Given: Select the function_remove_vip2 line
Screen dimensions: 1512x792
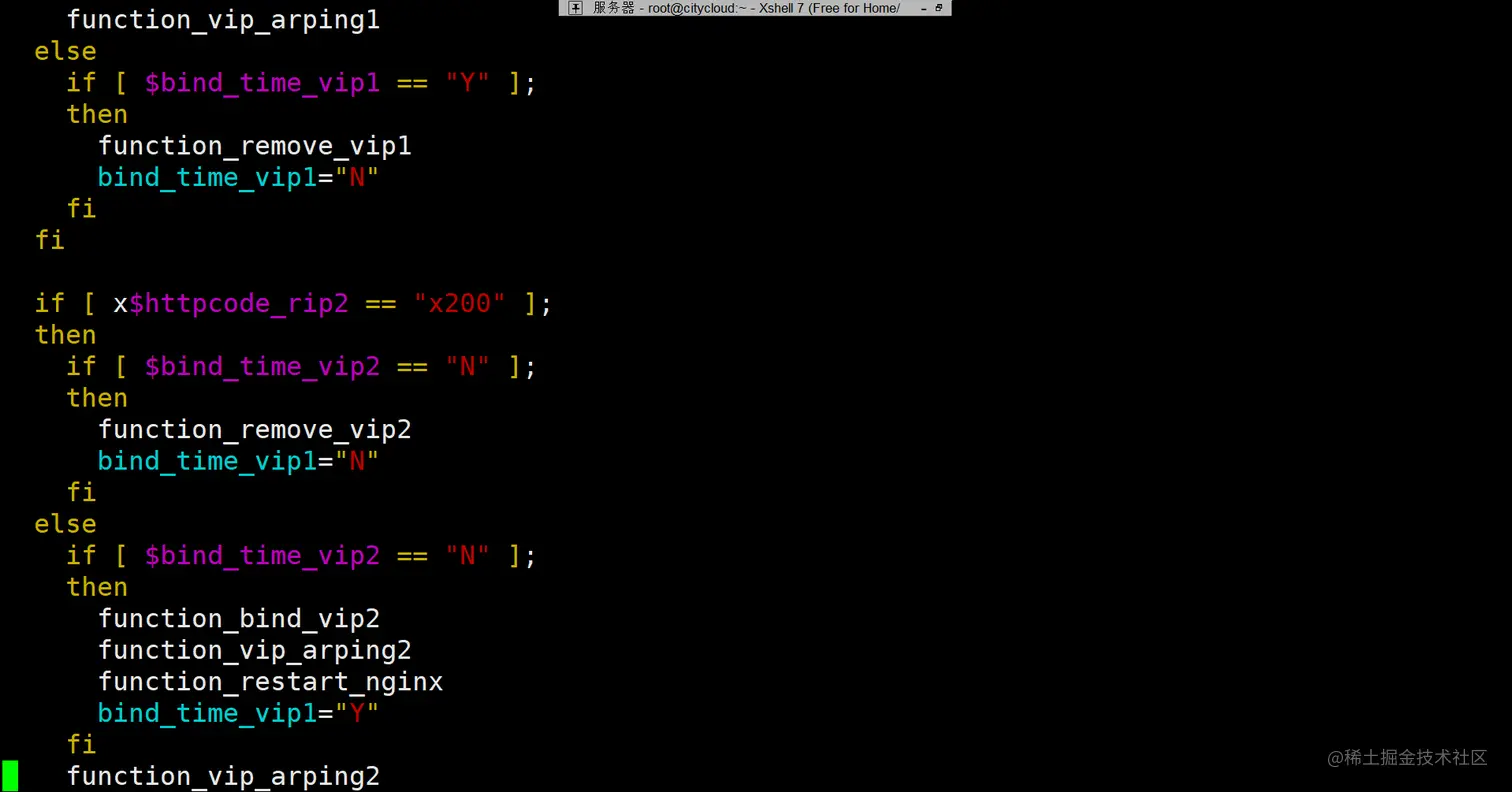Looking at the screenshot, I should (x=255, y=429).
